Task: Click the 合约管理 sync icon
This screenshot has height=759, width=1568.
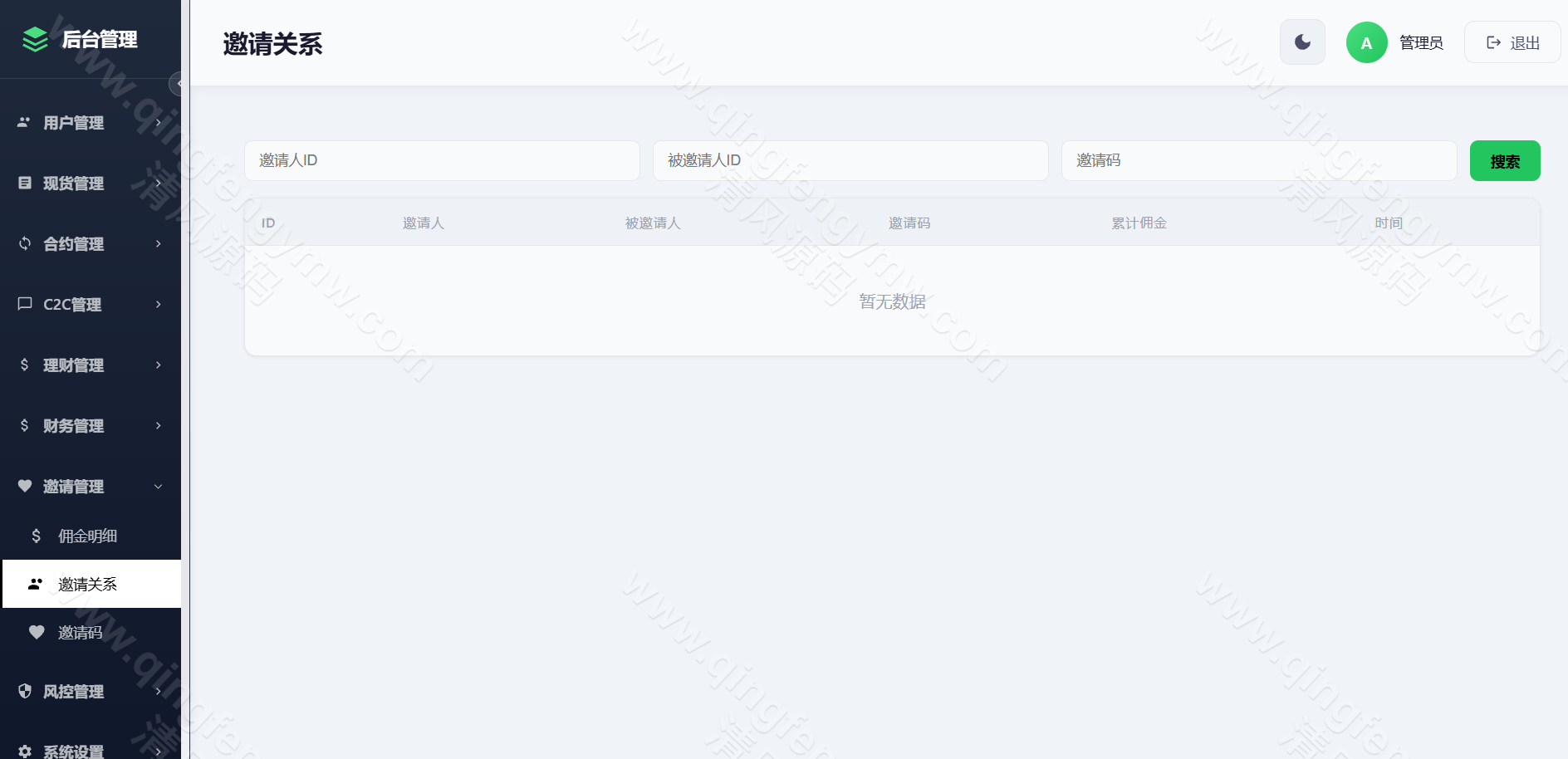Action: click(25, 243)
